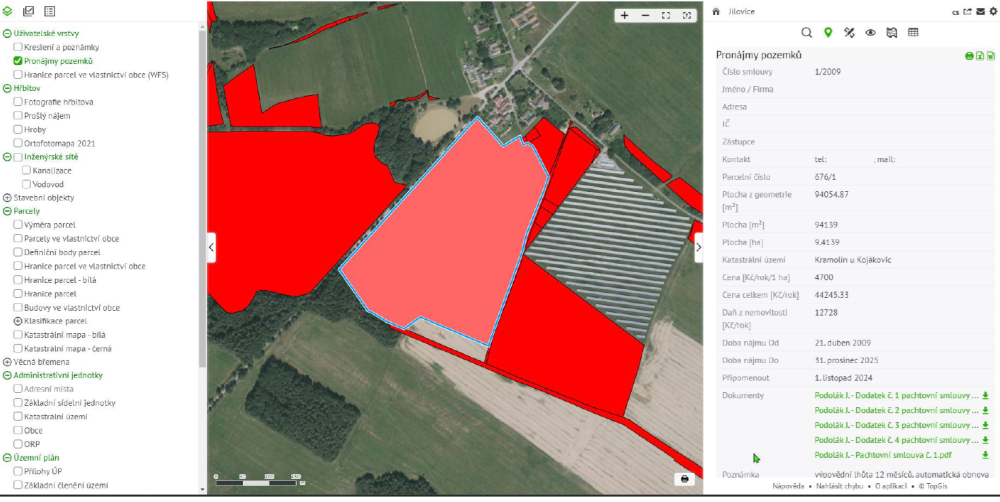Uncheck the Pronájmy pozemků layer

(x=18, y=61)
